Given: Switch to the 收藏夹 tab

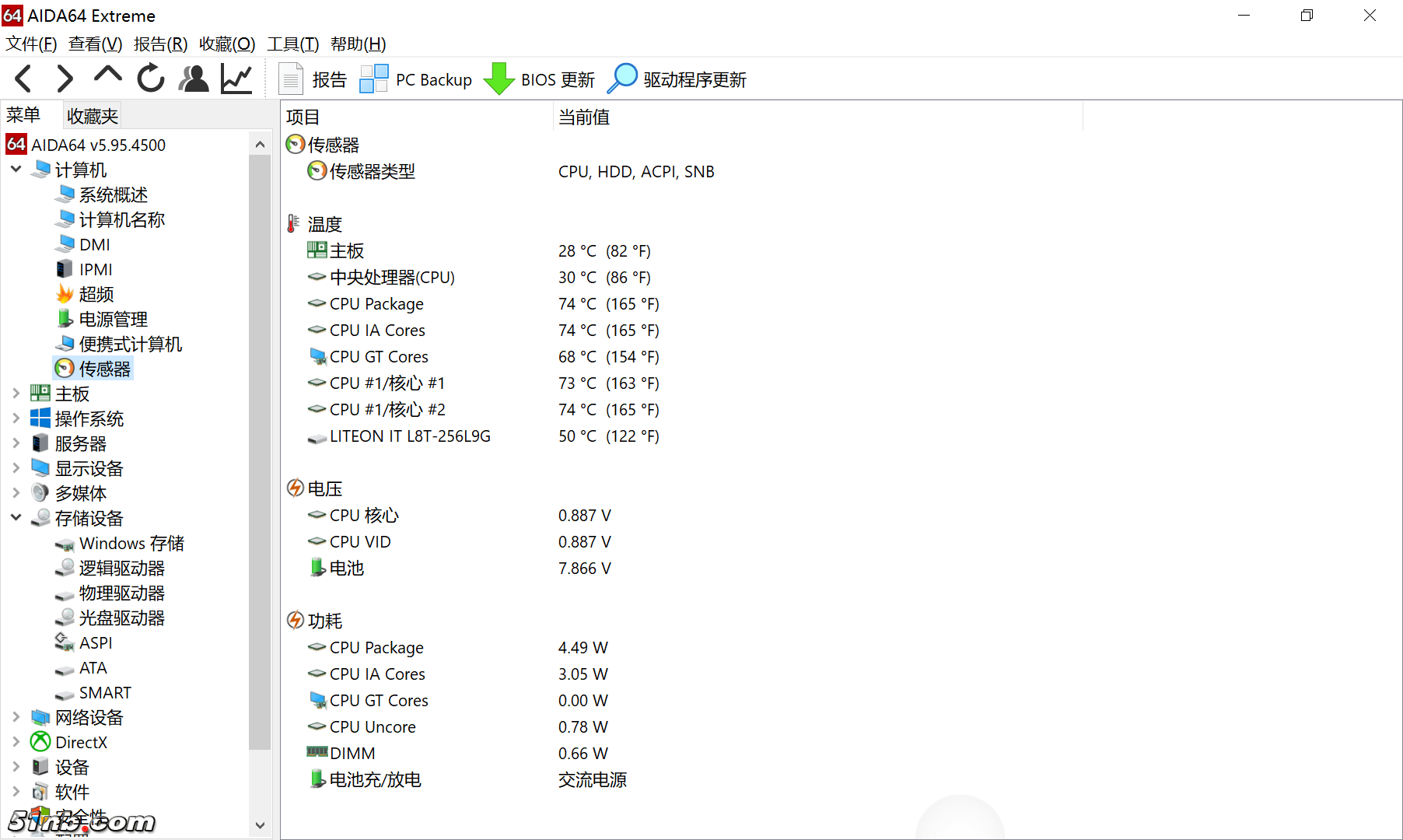Looking at the screenshot, I should [x=91, y=114].
